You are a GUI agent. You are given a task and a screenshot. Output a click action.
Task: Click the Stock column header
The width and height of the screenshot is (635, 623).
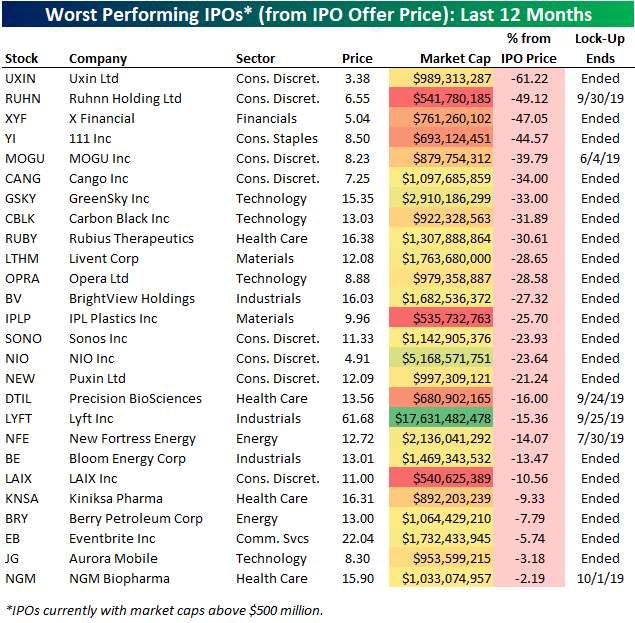pos(21,59)
